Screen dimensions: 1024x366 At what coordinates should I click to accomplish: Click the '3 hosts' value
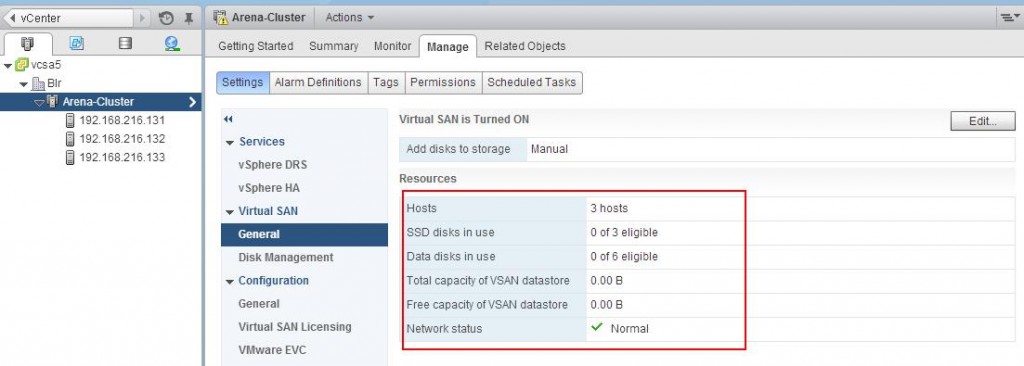click(609, 208)
